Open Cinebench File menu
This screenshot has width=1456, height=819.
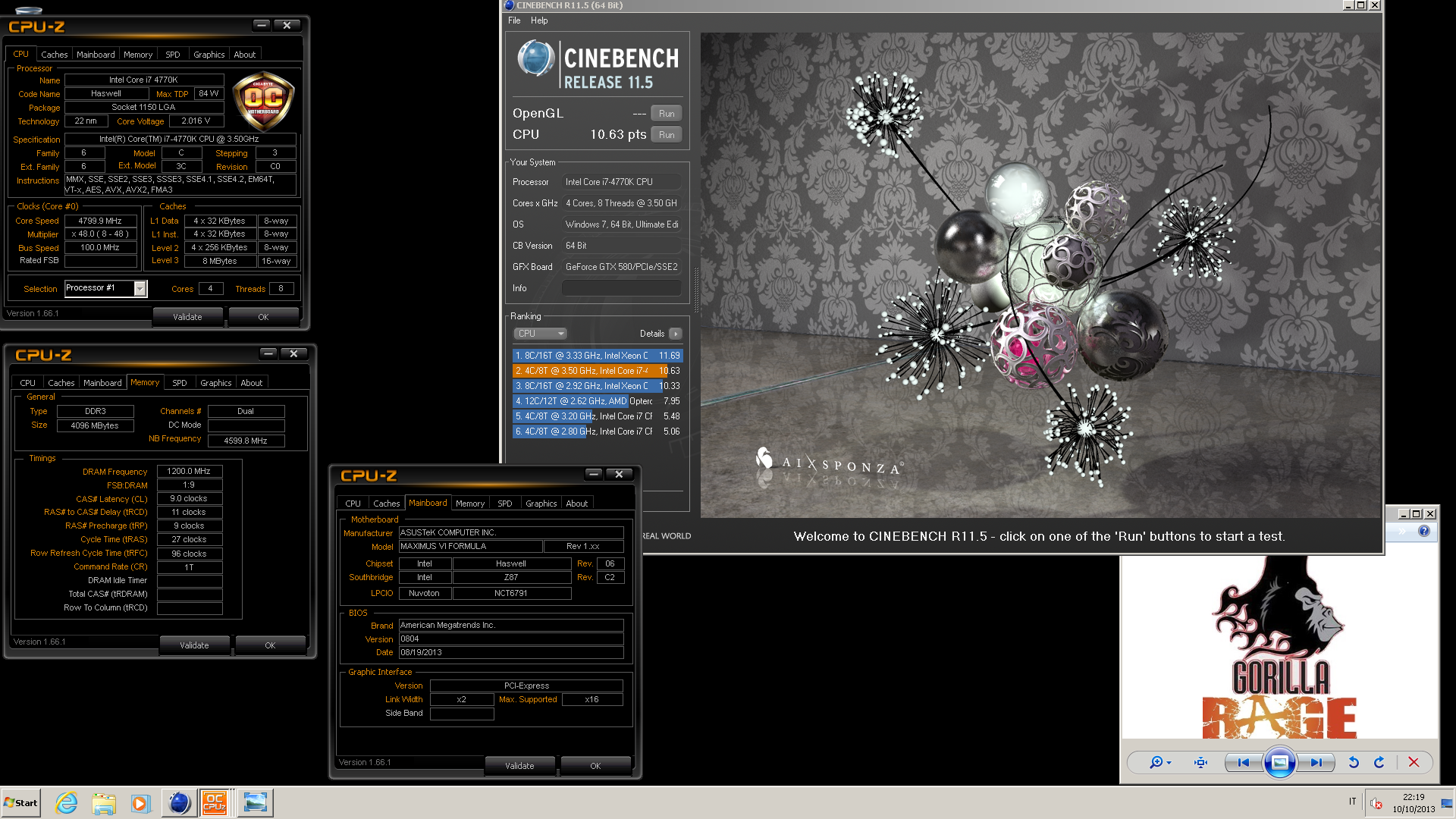pyautogui.click(x=514, y=20)
